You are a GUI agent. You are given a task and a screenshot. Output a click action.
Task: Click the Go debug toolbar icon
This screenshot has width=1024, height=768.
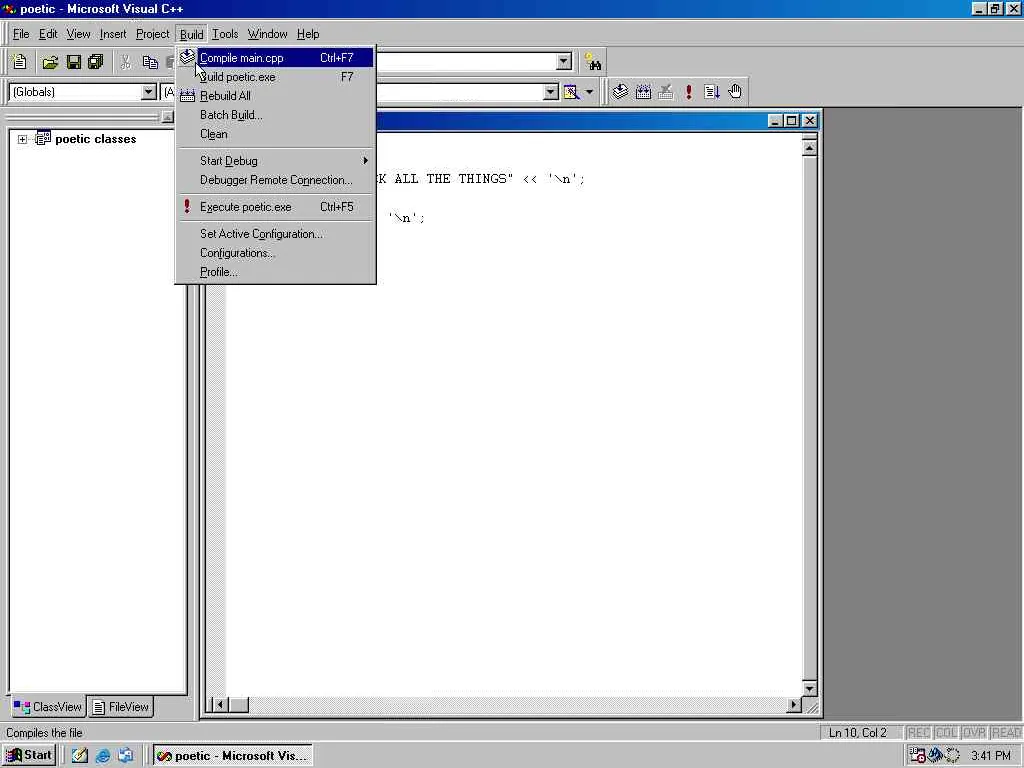click(711, 92)
